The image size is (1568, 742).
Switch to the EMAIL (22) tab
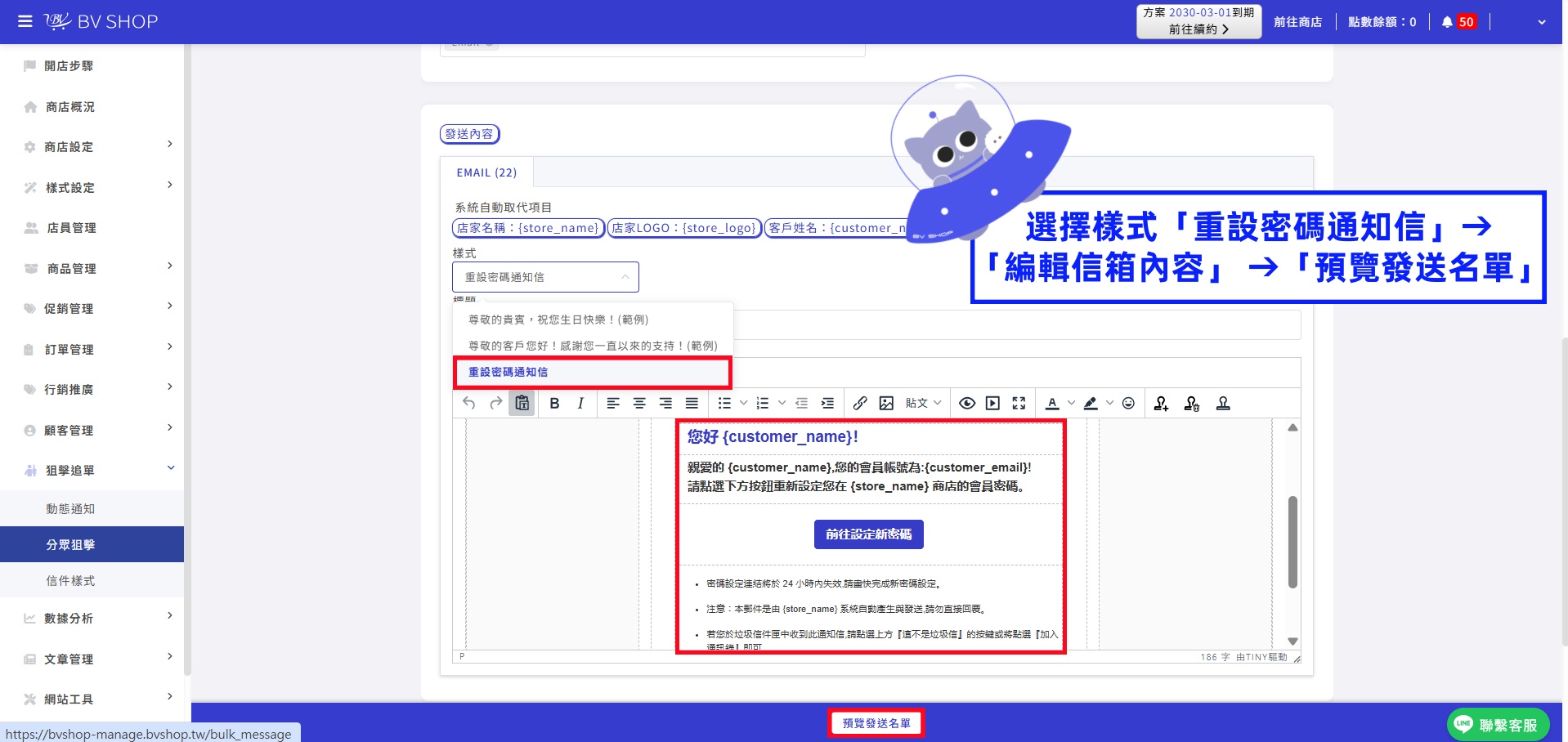click(486, 172)
